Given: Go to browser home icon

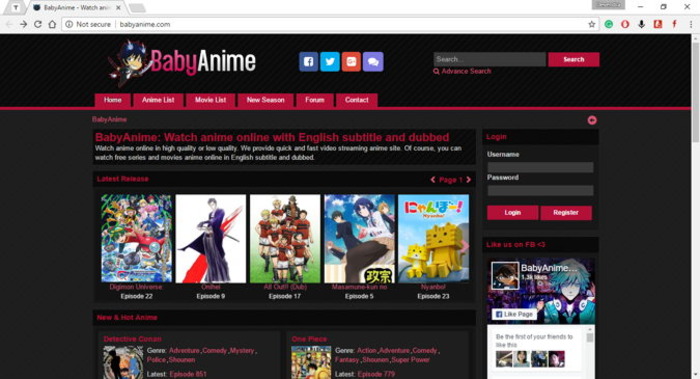Looking at the screenshot, I should pyautogui.click(x=52, y=24).
